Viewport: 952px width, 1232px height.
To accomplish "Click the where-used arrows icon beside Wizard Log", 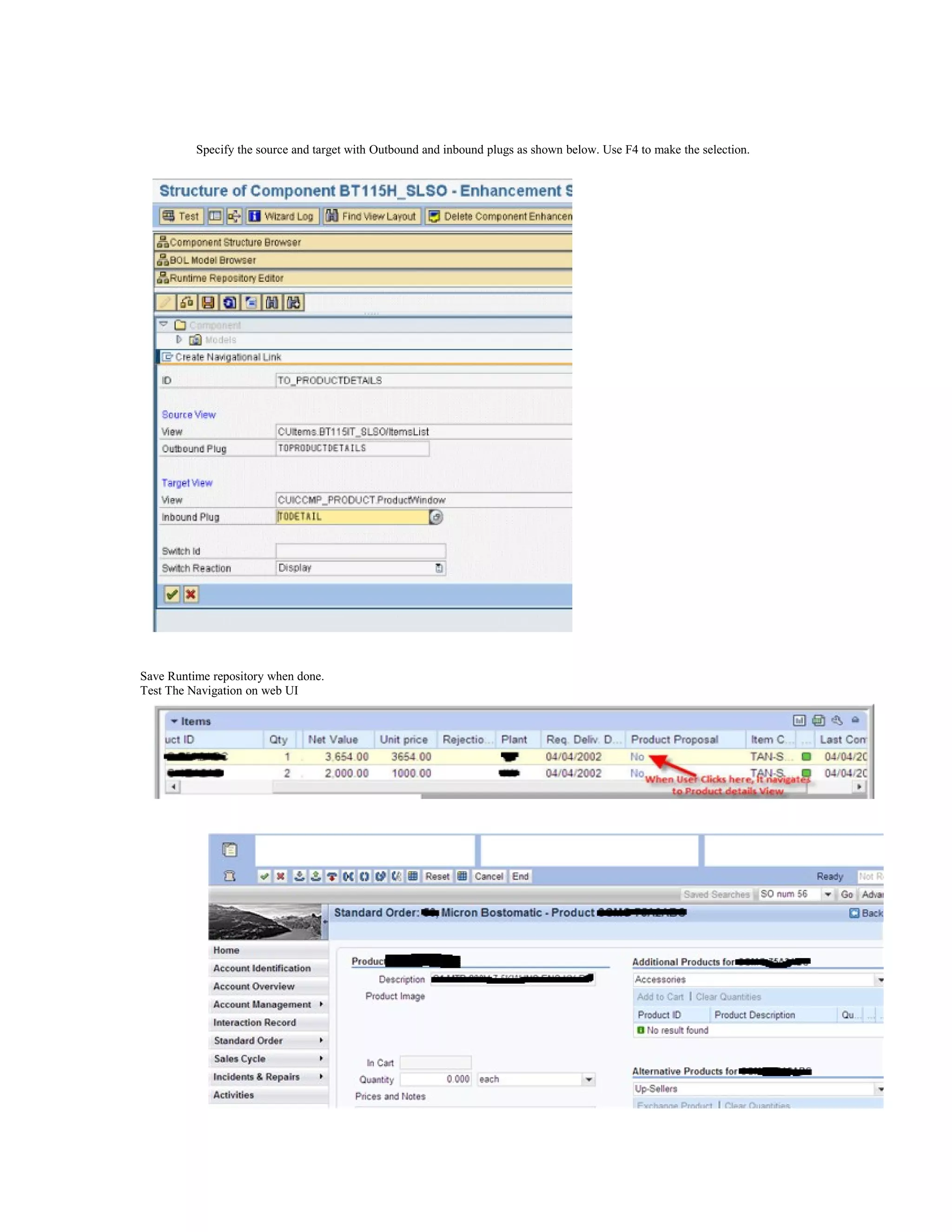I will pos(234,216).
